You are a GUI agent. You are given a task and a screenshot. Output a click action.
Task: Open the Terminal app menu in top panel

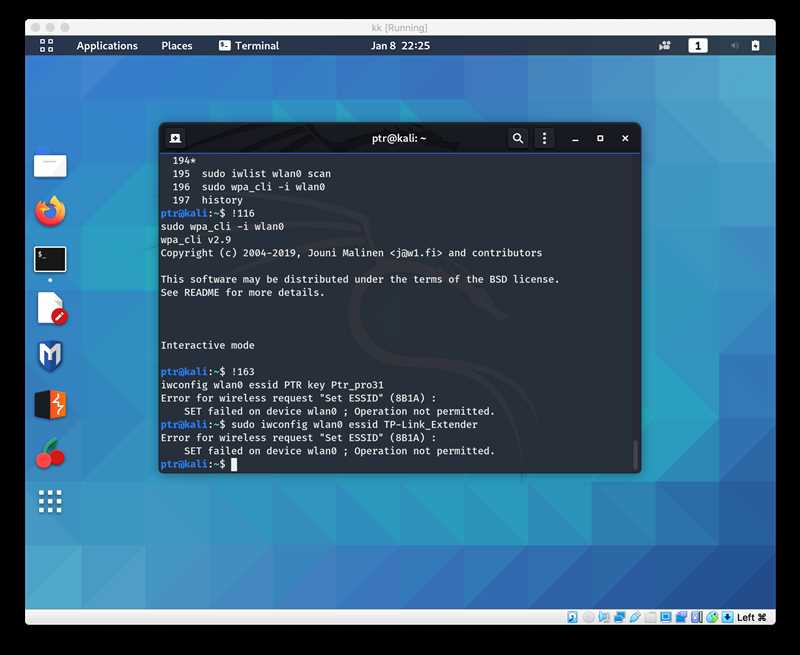[249, 45]
